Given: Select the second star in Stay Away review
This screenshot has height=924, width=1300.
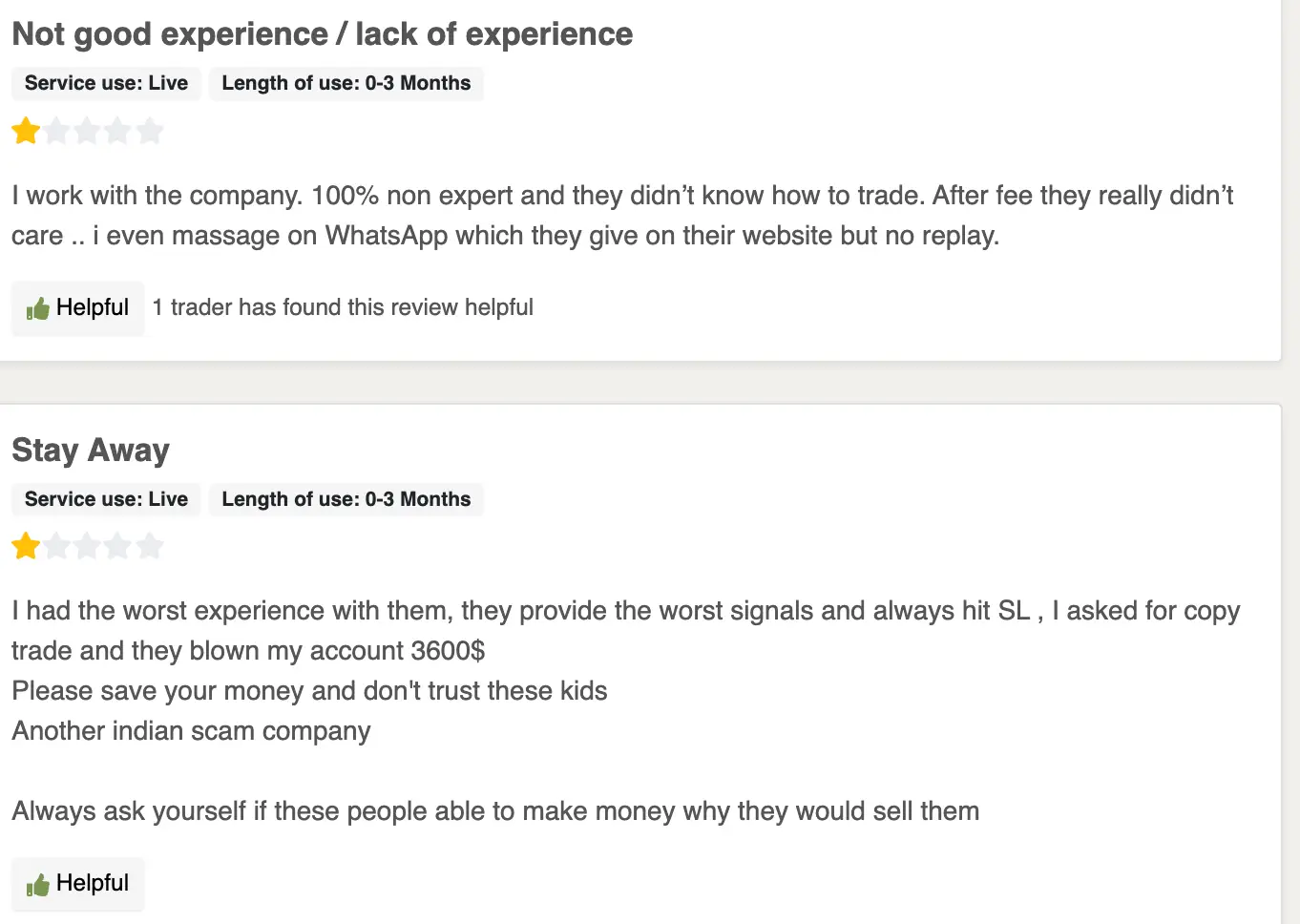Looking at the screenshot, I should [57, 547].
